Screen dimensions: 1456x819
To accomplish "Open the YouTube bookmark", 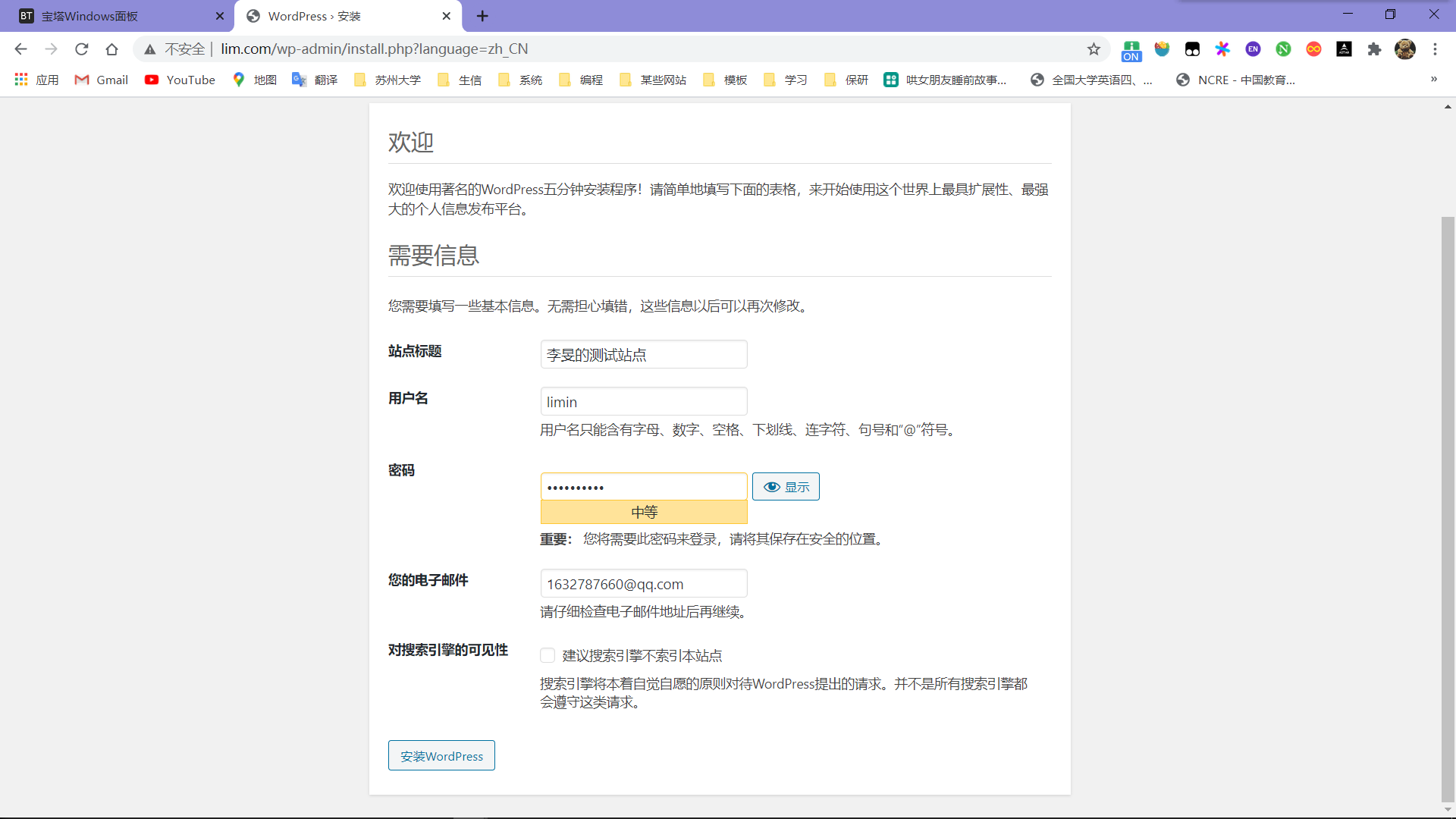I will (180, 80).
